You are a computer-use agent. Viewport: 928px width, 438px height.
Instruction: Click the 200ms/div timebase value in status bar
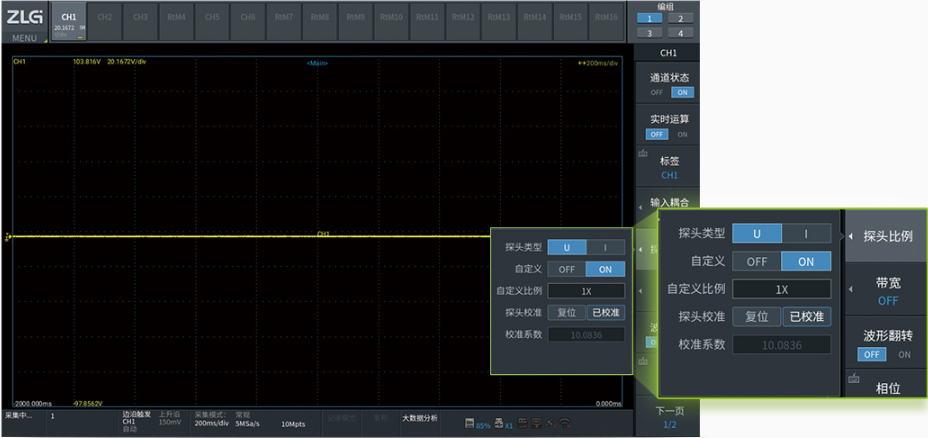click(211, 424)
